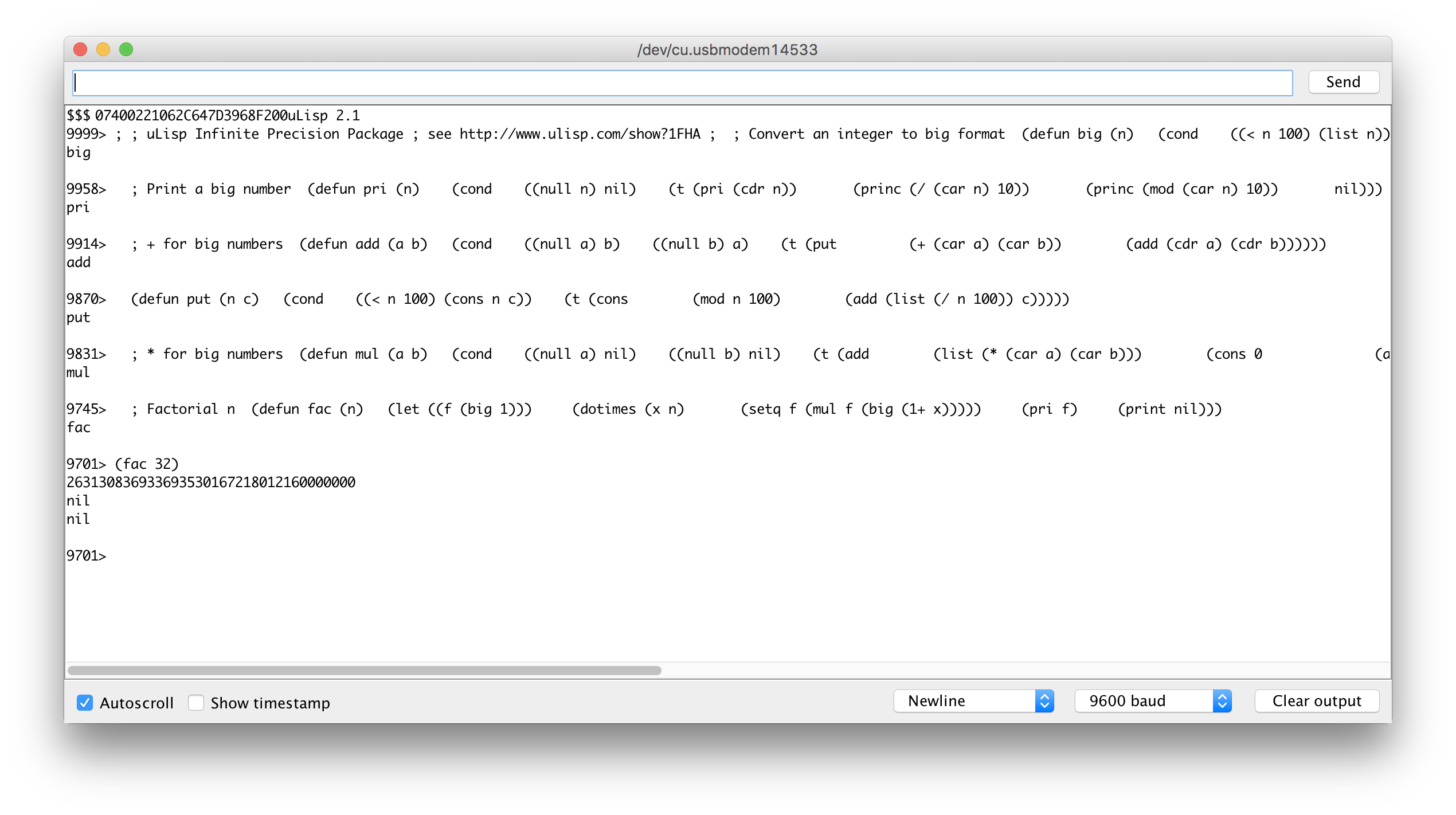
Task: Click the Newline dropdown stepper arrows
Action: click(x=1044, y=700)
